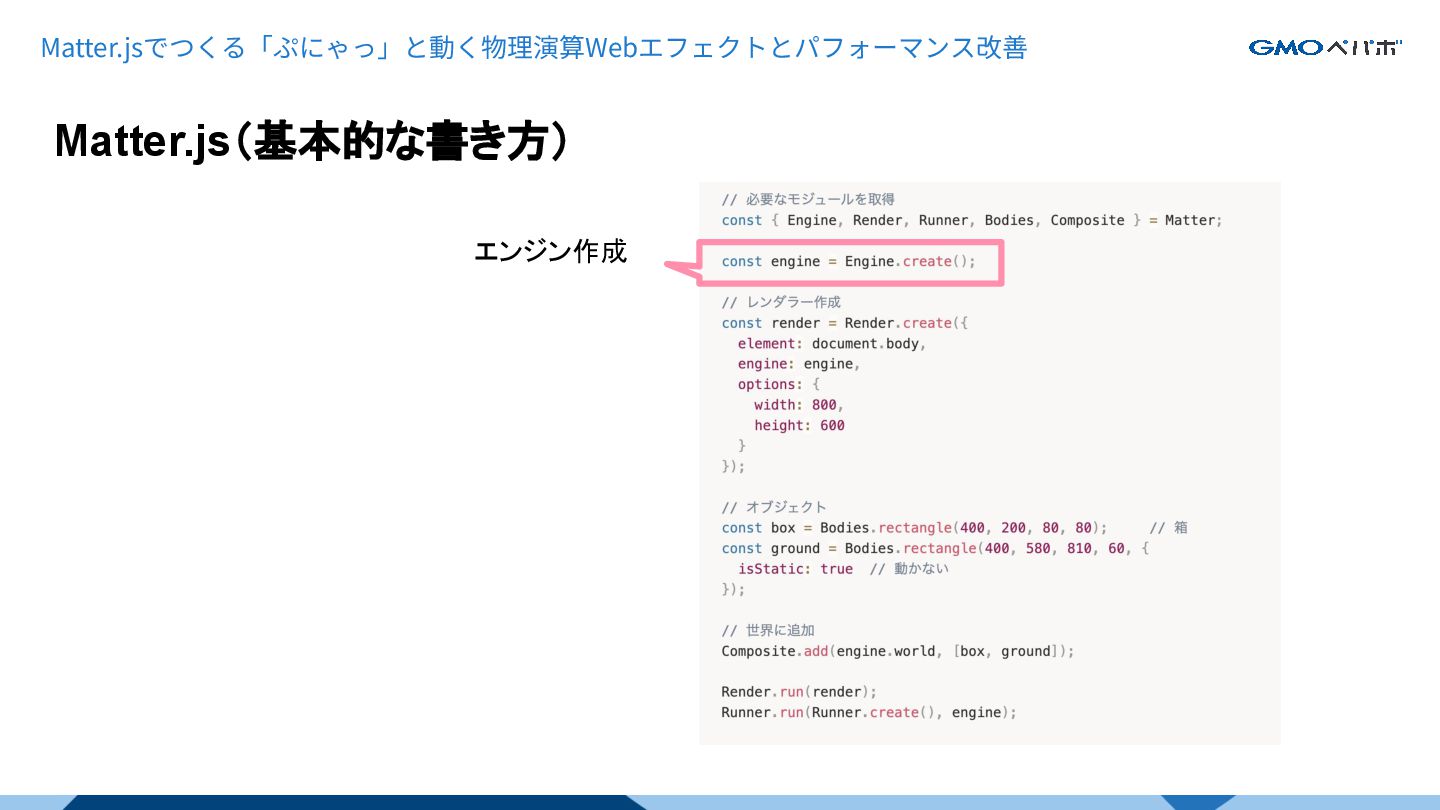Click the comment '// 世界に追加'
This screenshot has width=1440, height=810.
[768, 630]
